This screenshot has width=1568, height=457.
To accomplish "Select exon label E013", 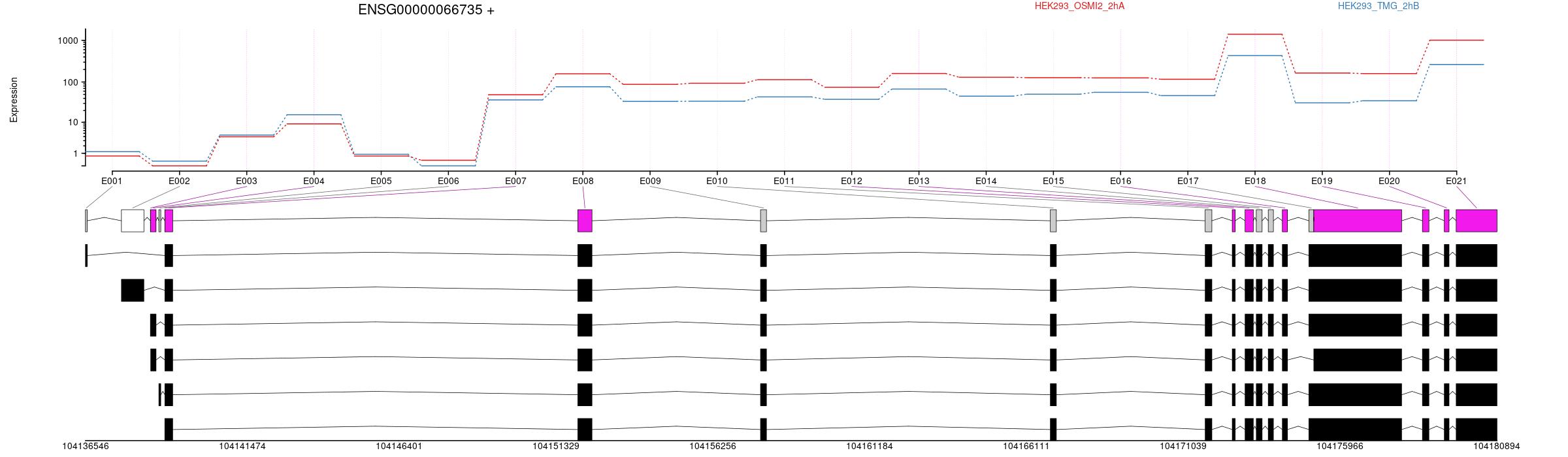I will pyautogui.click(x=919, y=181).
